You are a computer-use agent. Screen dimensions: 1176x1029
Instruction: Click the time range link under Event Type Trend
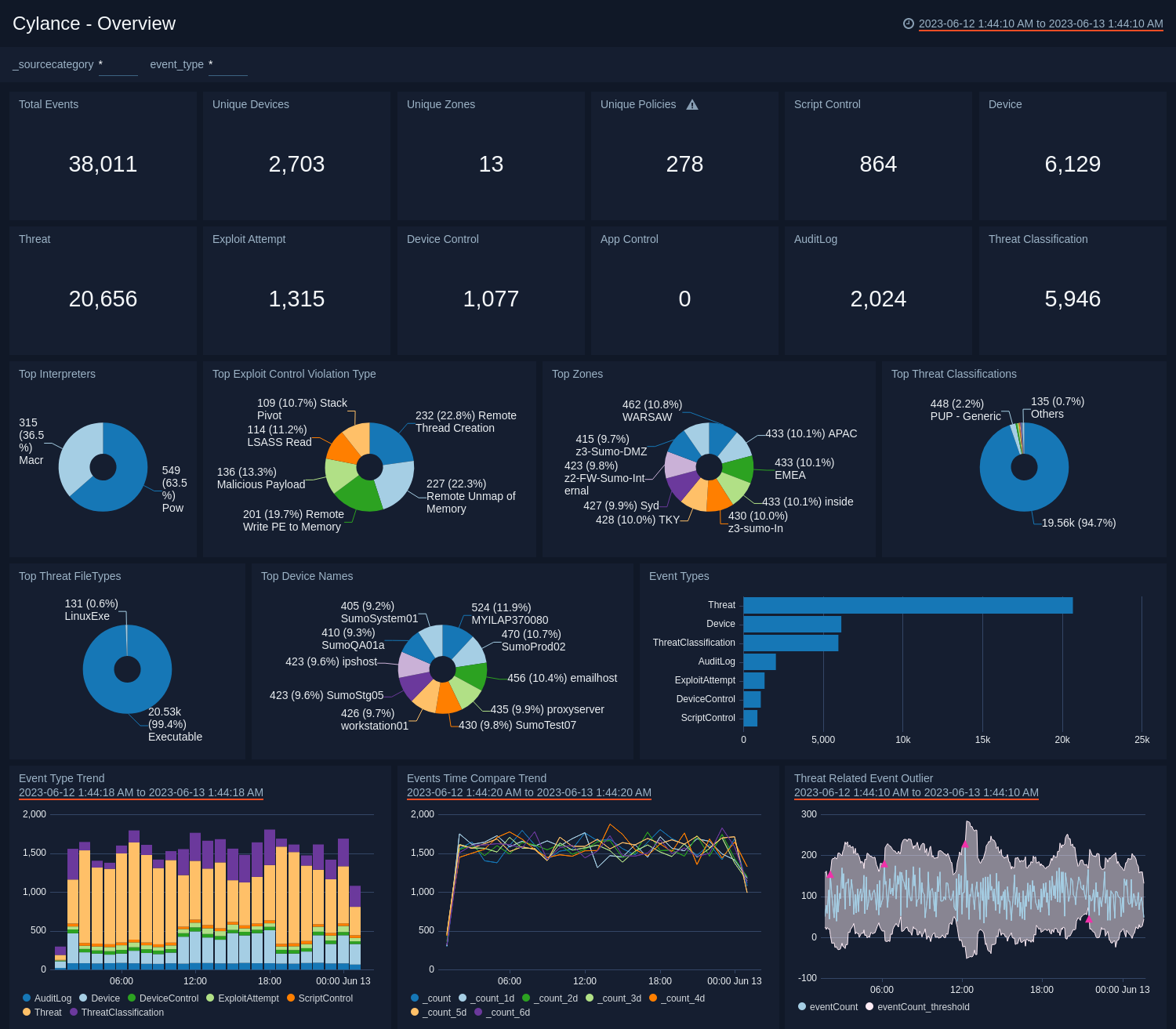(x=140, y=792)
